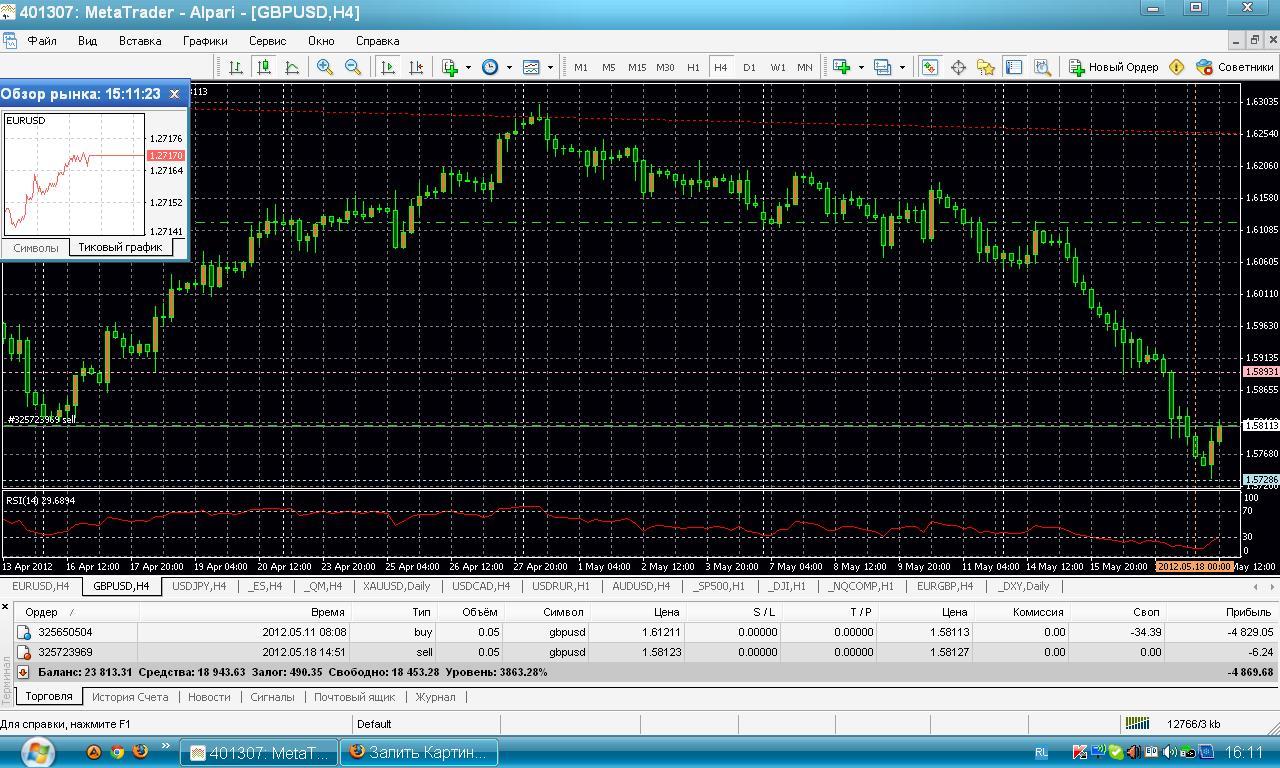Screen dimensions: 1280x768
Task: Click the zoom out magnifier icon
Action: [x=353, y=67]
